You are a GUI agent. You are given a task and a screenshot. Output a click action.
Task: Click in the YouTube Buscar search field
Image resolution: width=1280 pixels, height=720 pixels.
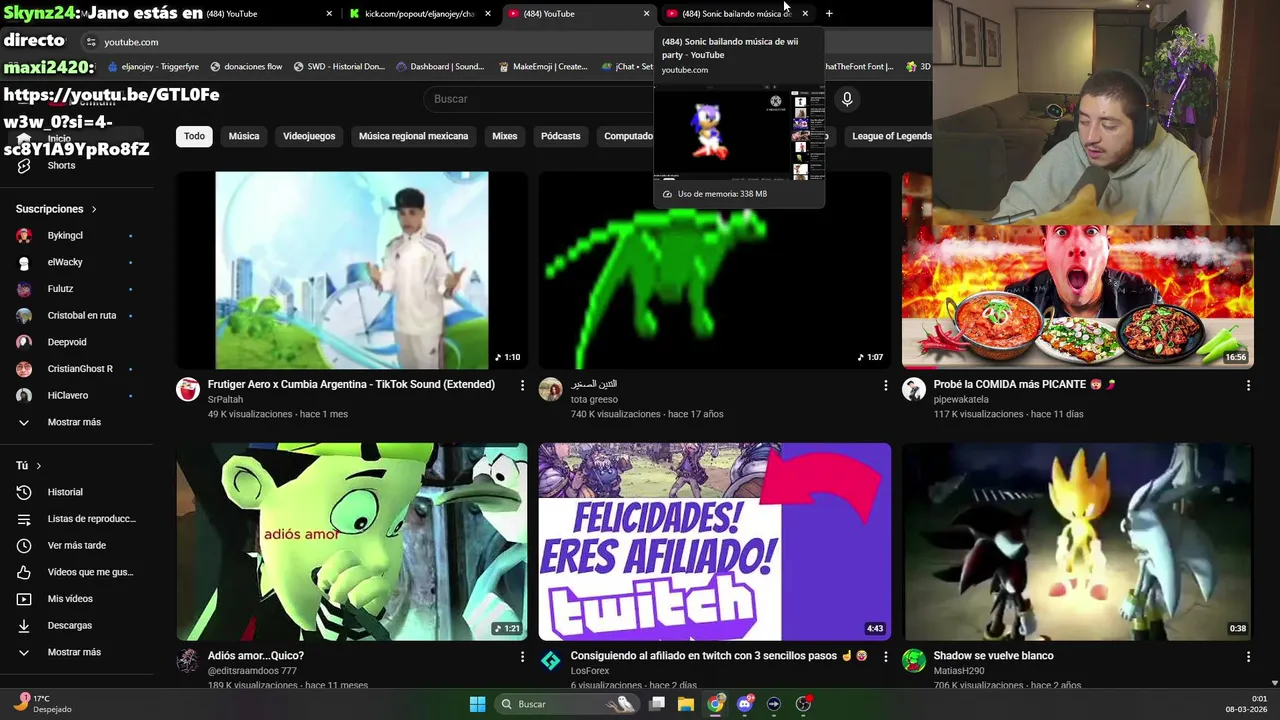(x=540, y=99)
